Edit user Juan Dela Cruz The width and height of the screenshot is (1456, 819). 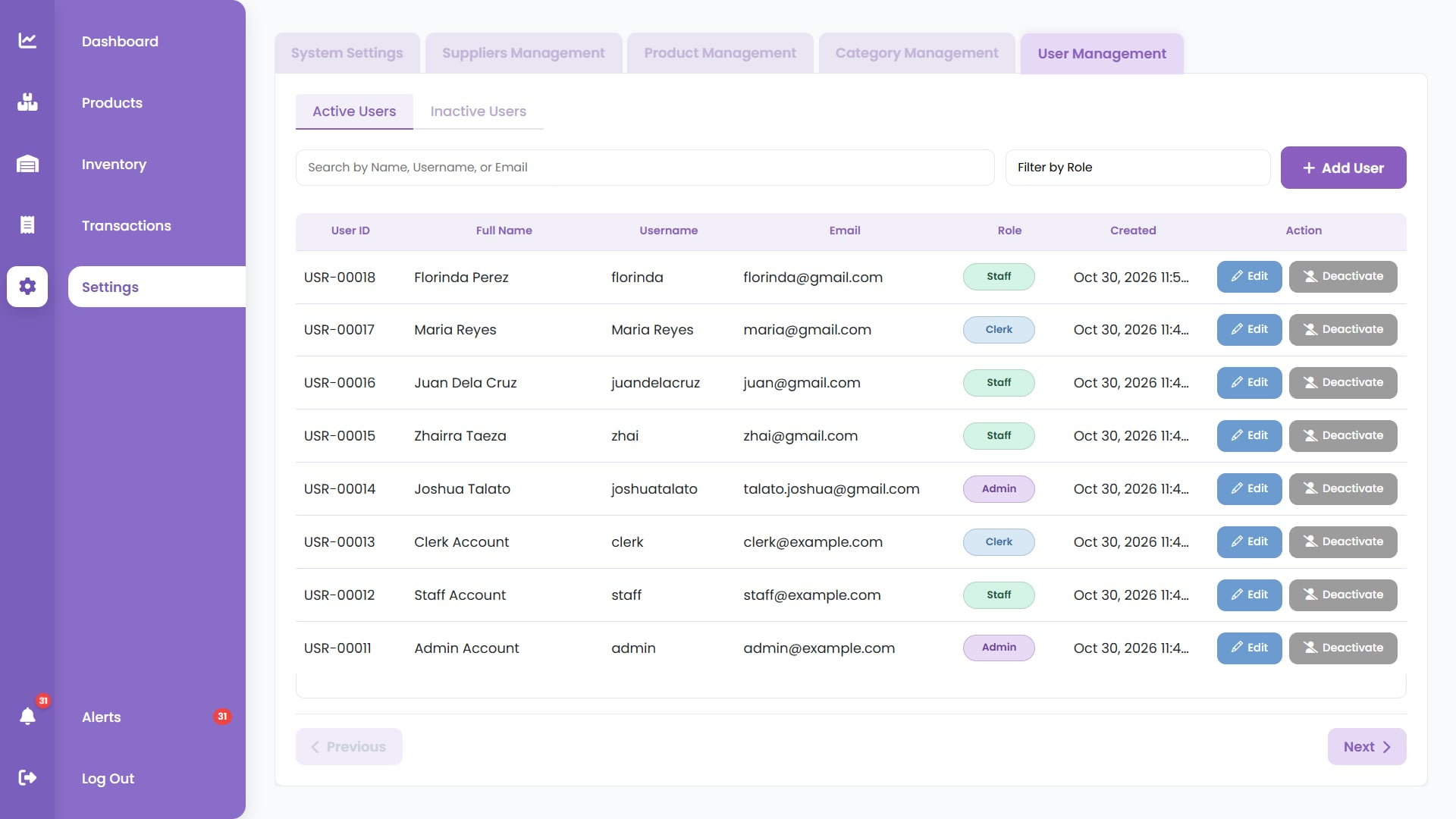1249,383
